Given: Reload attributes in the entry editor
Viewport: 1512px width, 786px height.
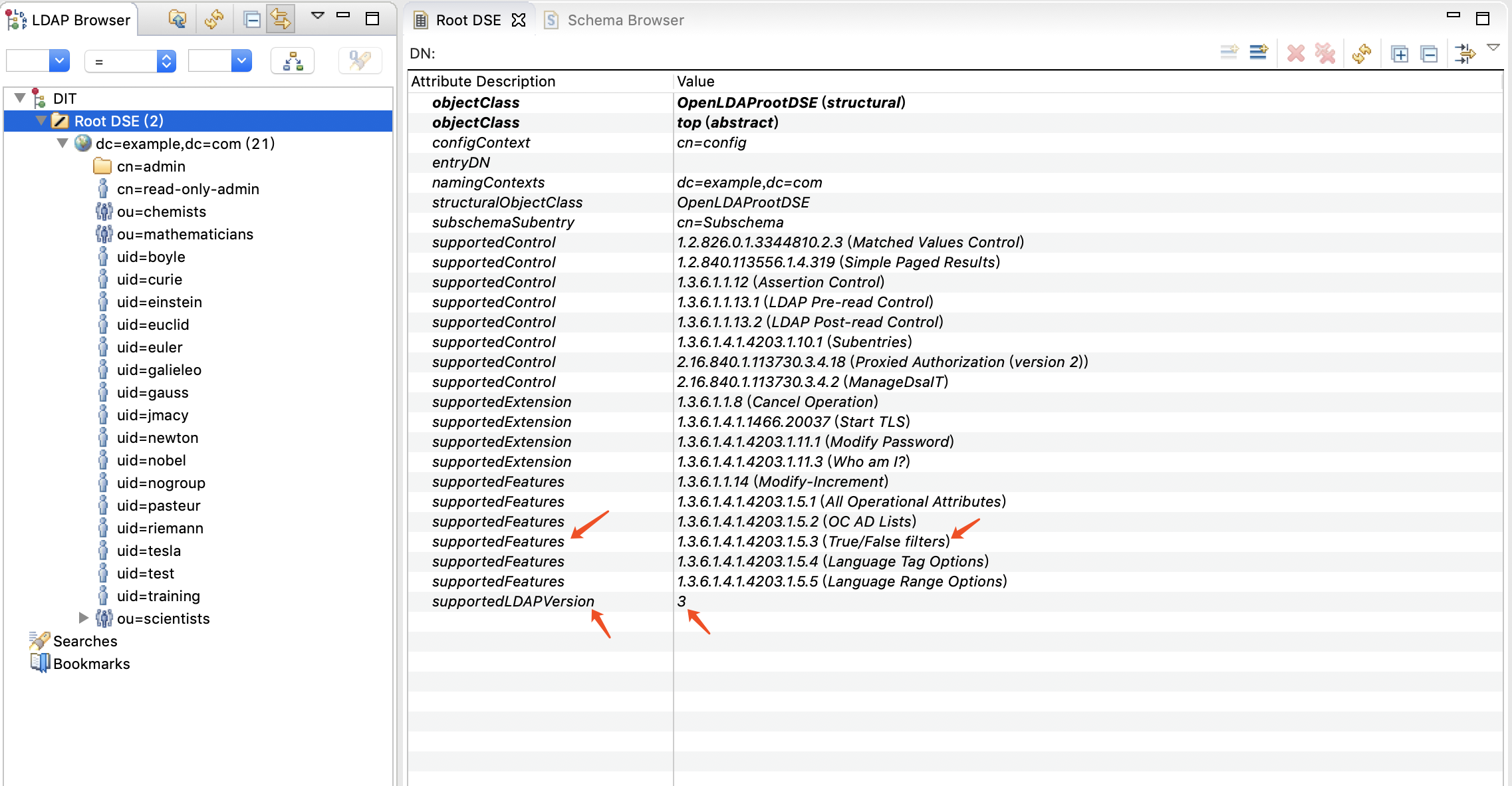Looking at the screenshot, I should (x=1362, y=53).
